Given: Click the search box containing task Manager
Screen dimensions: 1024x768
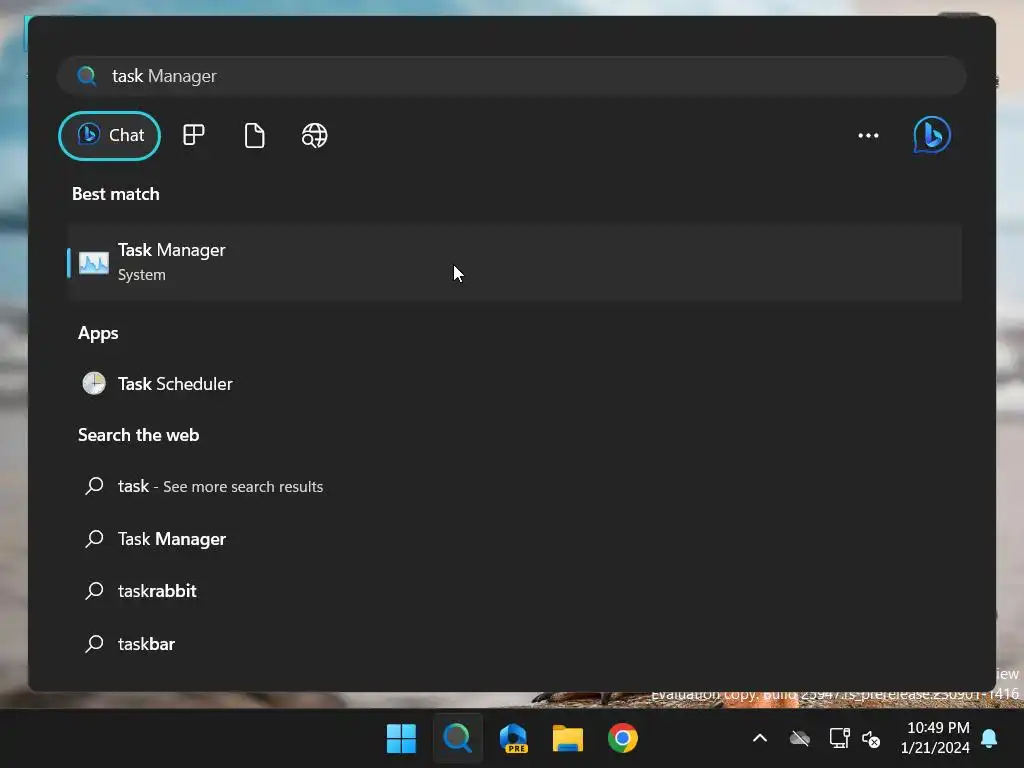Looking at the screenshot, I should (x=511, y=76).
